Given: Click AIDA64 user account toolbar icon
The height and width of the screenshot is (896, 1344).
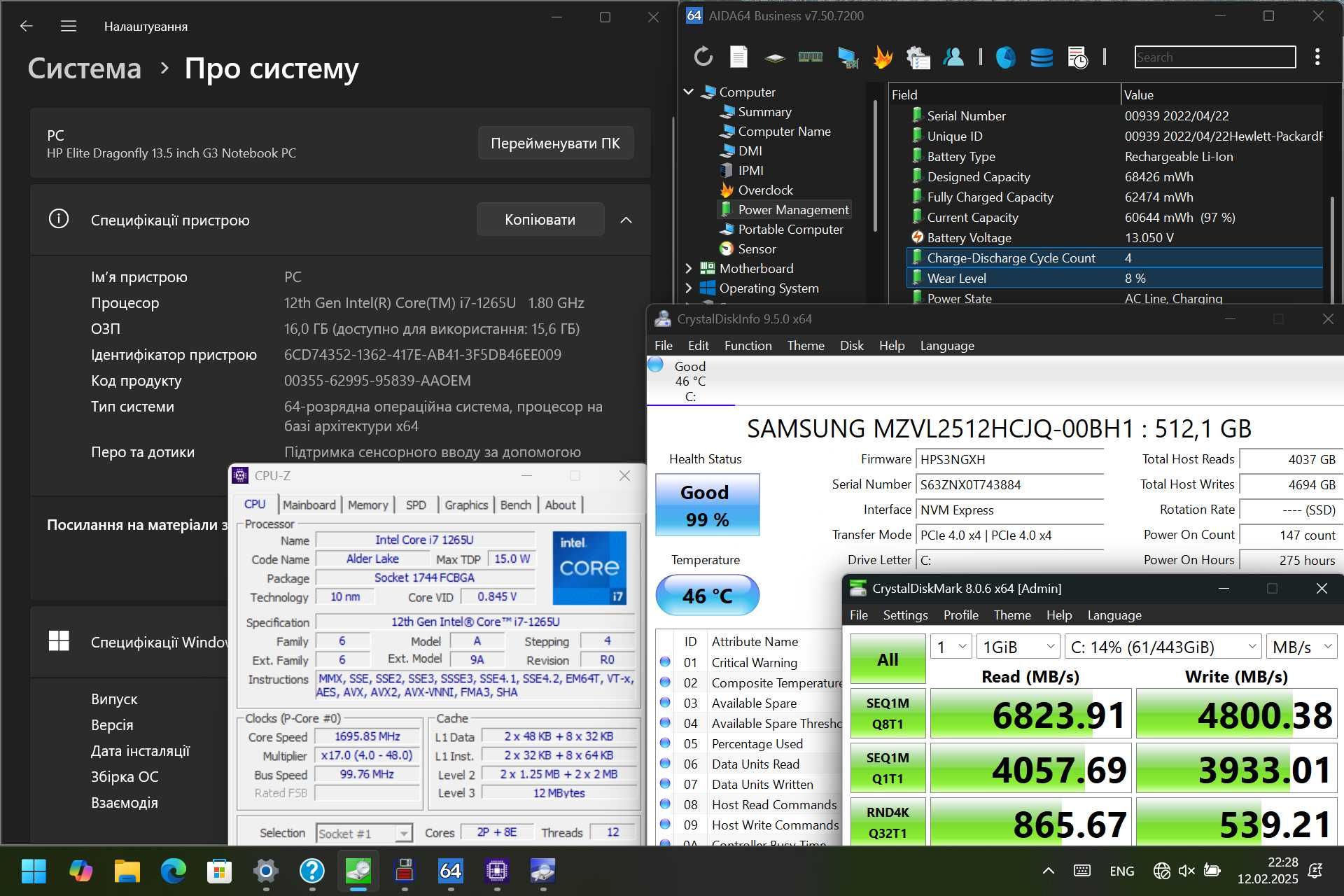Looking at the screenshot, I should click(953, 57).
